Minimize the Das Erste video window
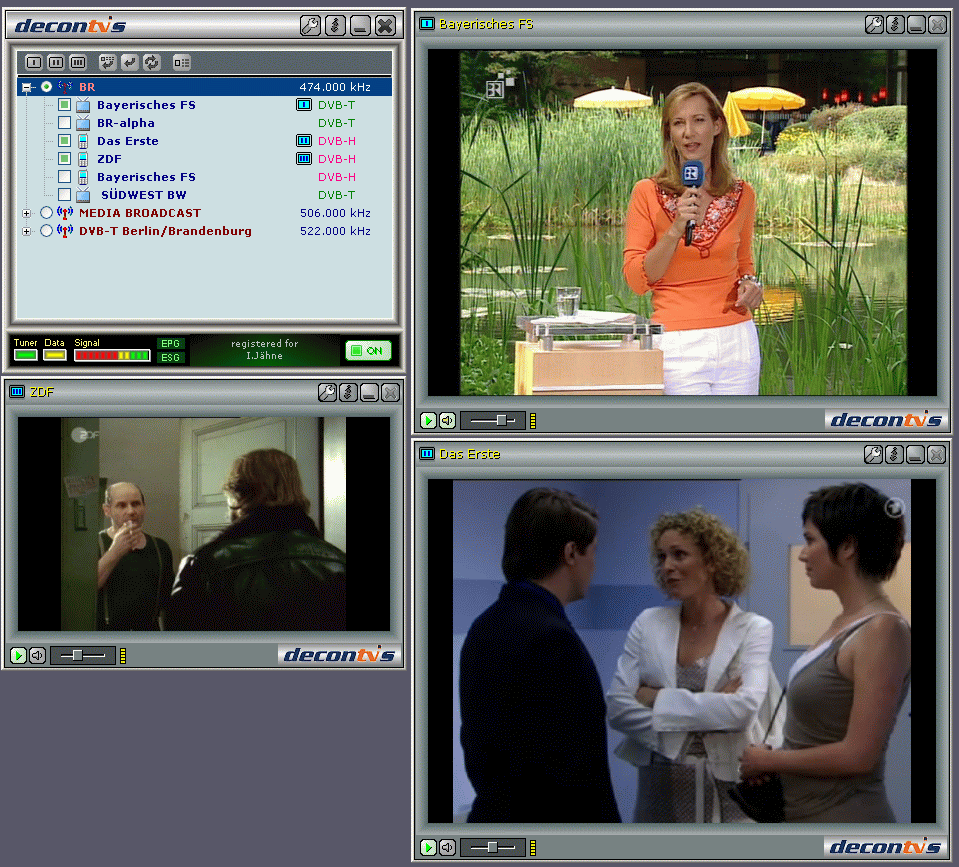 (x=915, y=454)
